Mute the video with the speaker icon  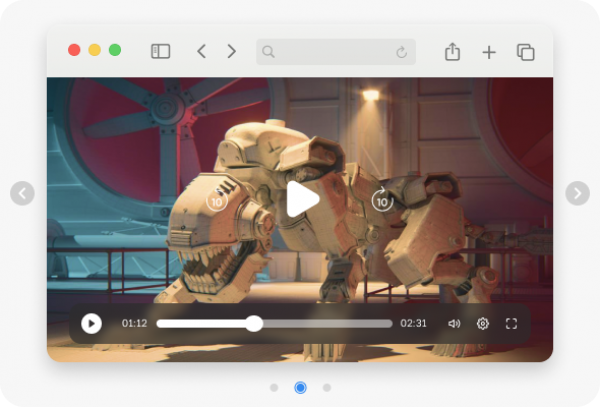pyautogui.click(x=454, y=323)
